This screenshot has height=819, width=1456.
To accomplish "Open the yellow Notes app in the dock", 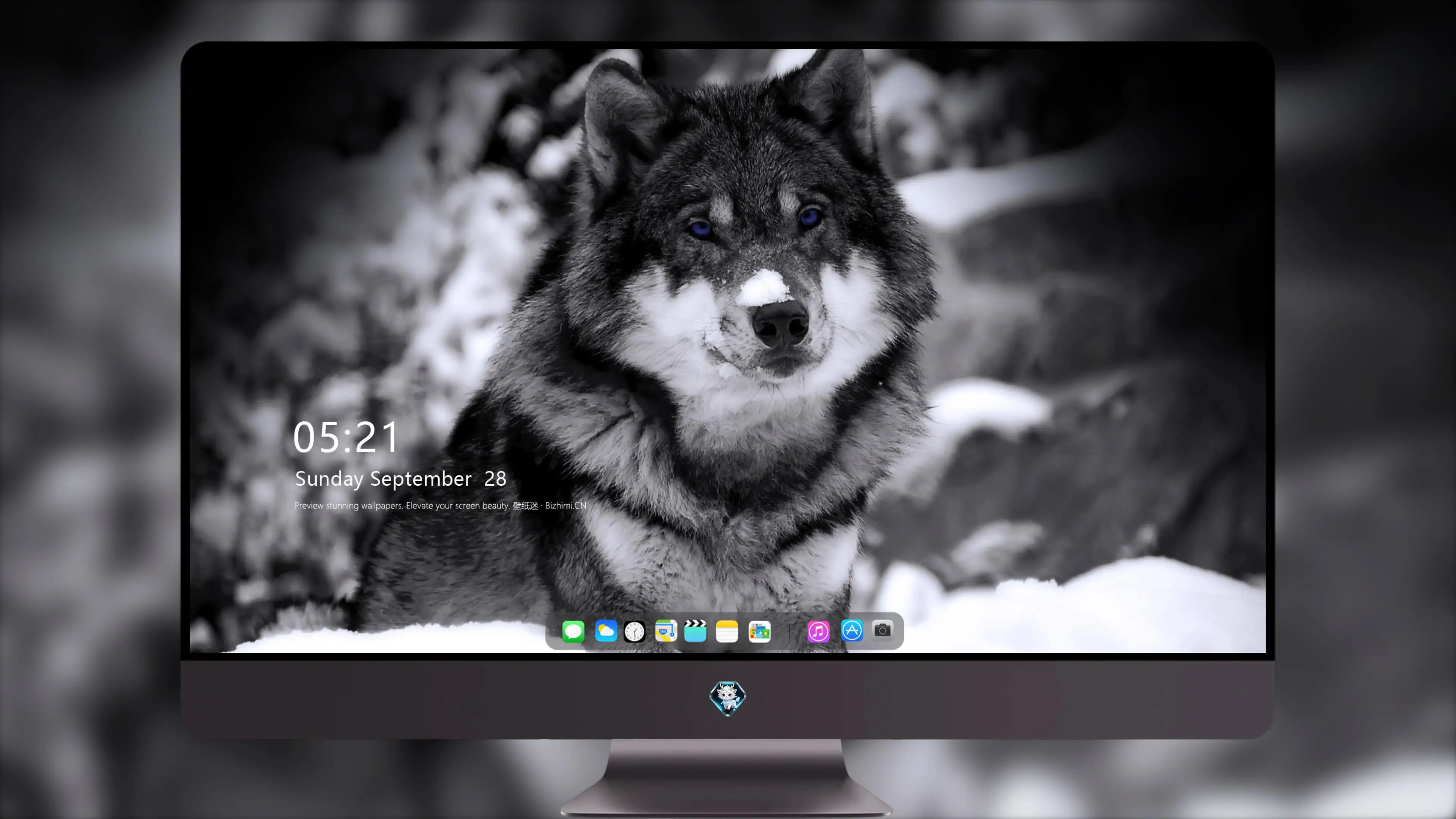I will (x=727, y=631).
